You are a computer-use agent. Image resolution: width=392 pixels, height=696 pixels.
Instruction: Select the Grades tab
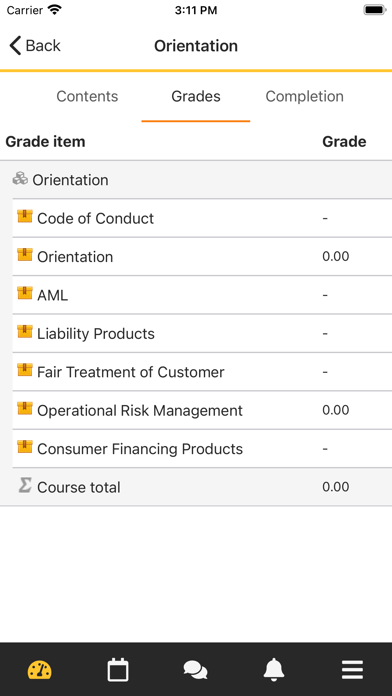point(196,96)
